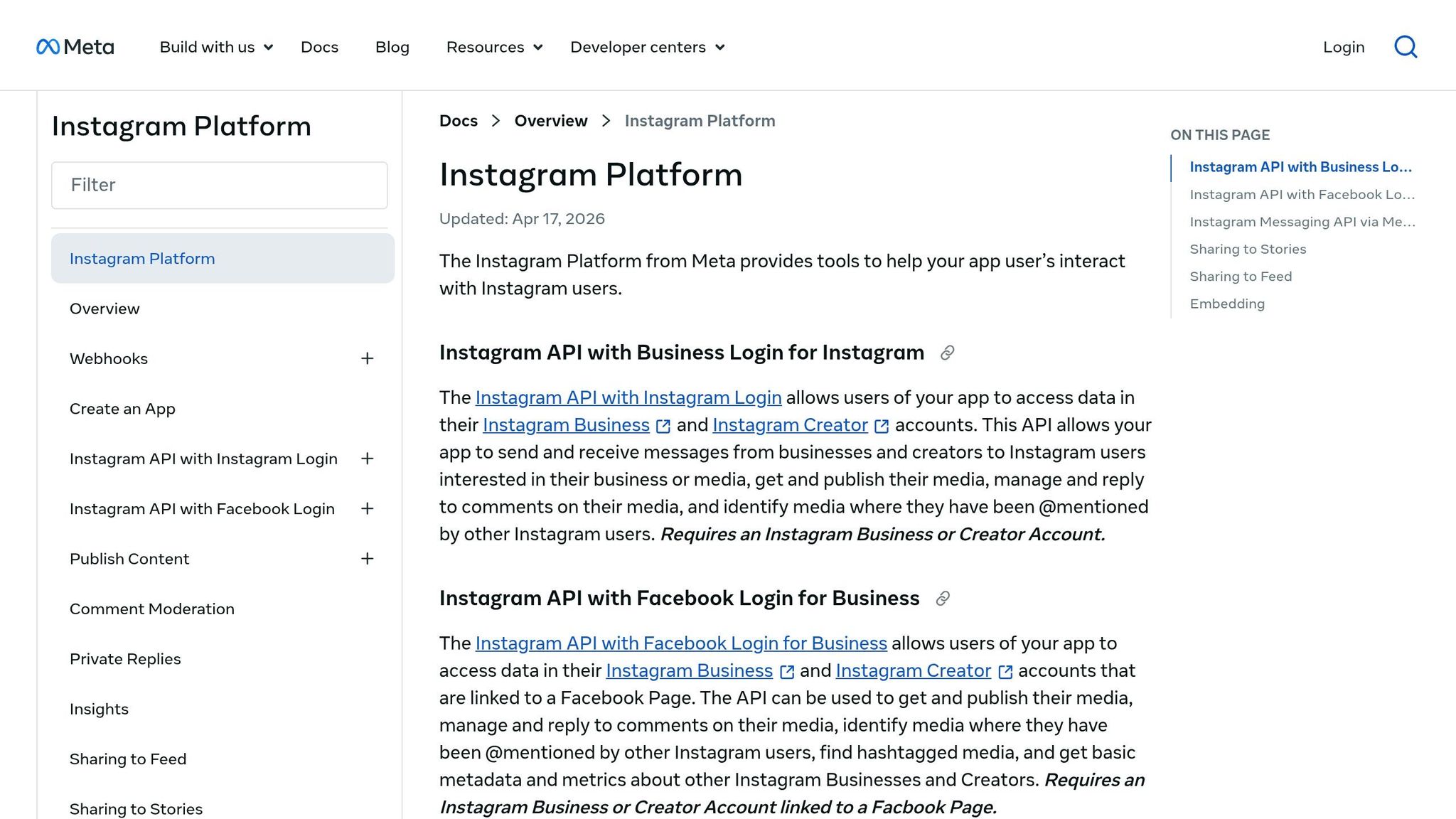Image resolution: width=1456 pixels, height=819 pixels.
Task: Expand Instagram API with Instagram Login section
Action: [x=367, y=459]
